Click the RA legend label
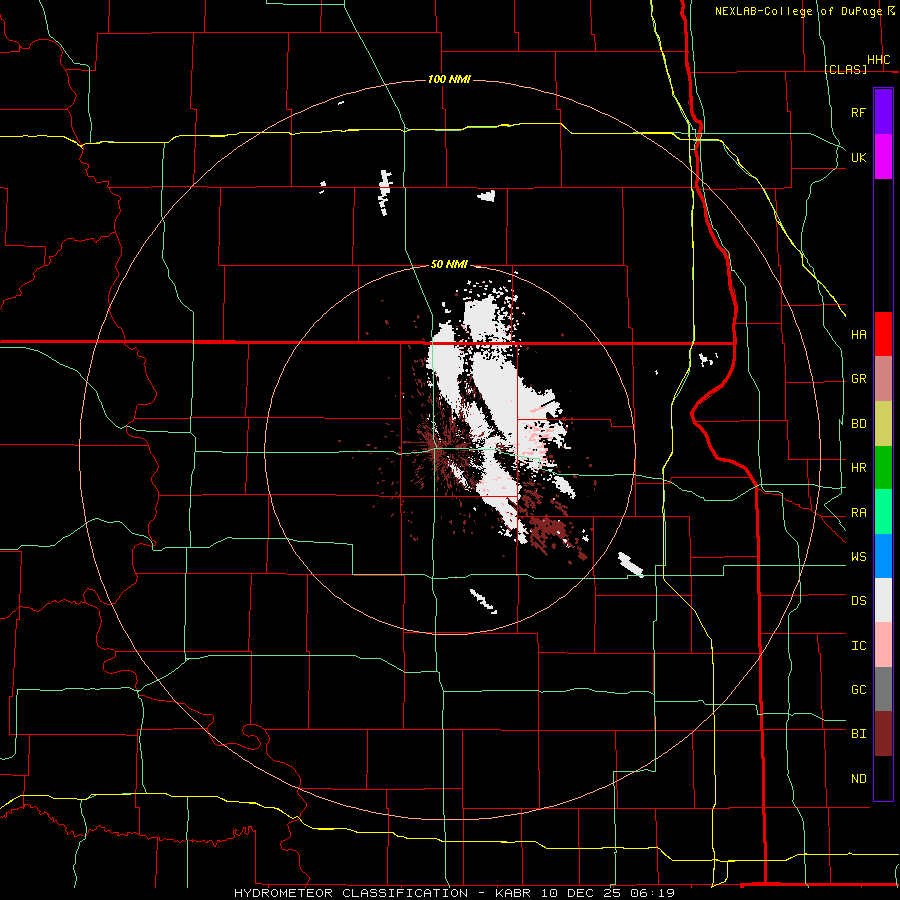The width and height of the screenshot is (900, 900). [x=858, y=513]
